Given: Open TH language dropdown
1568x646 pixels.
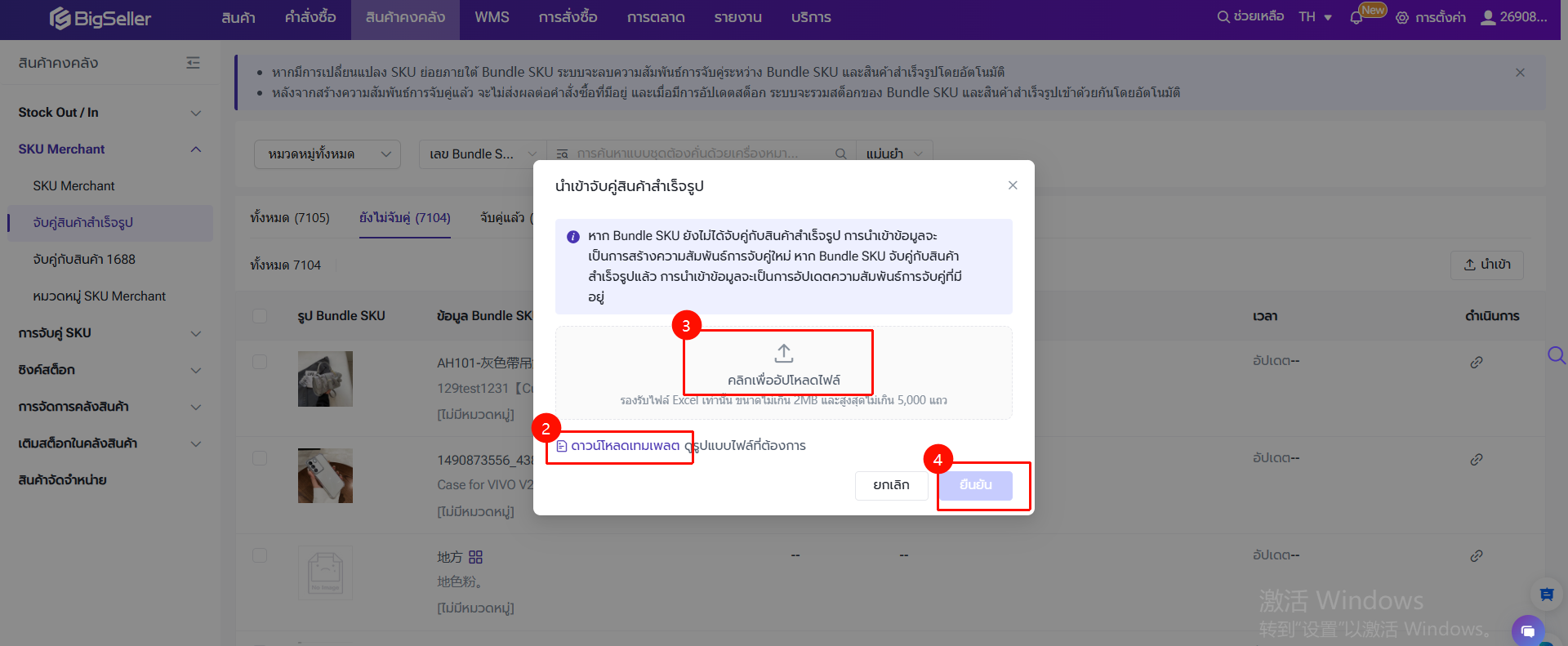Looking at the screenshot, I should (1316, 17).
